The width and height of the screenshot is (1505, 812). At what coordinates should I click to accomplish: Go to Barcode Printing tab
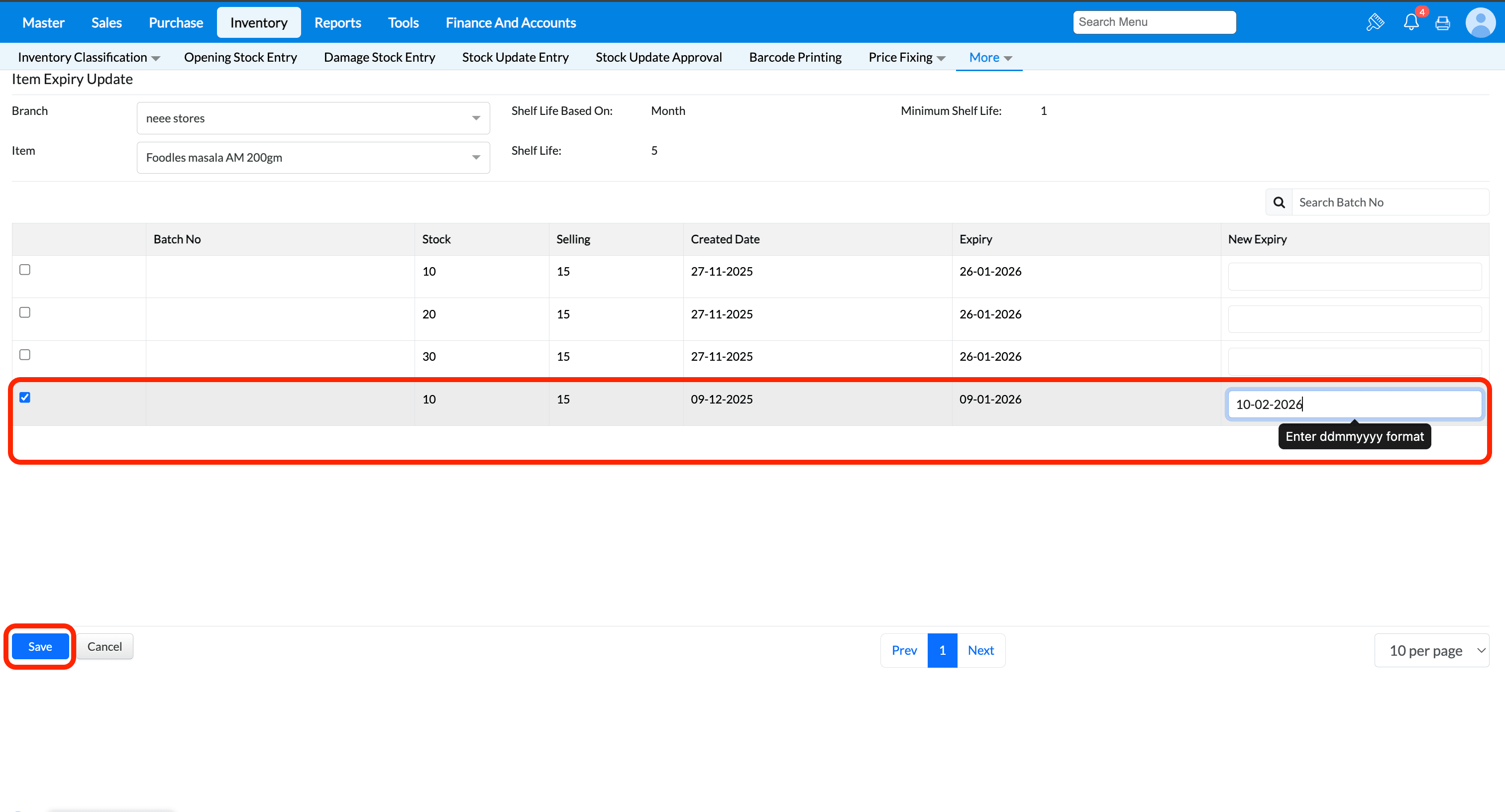click(x=795, y=57)
